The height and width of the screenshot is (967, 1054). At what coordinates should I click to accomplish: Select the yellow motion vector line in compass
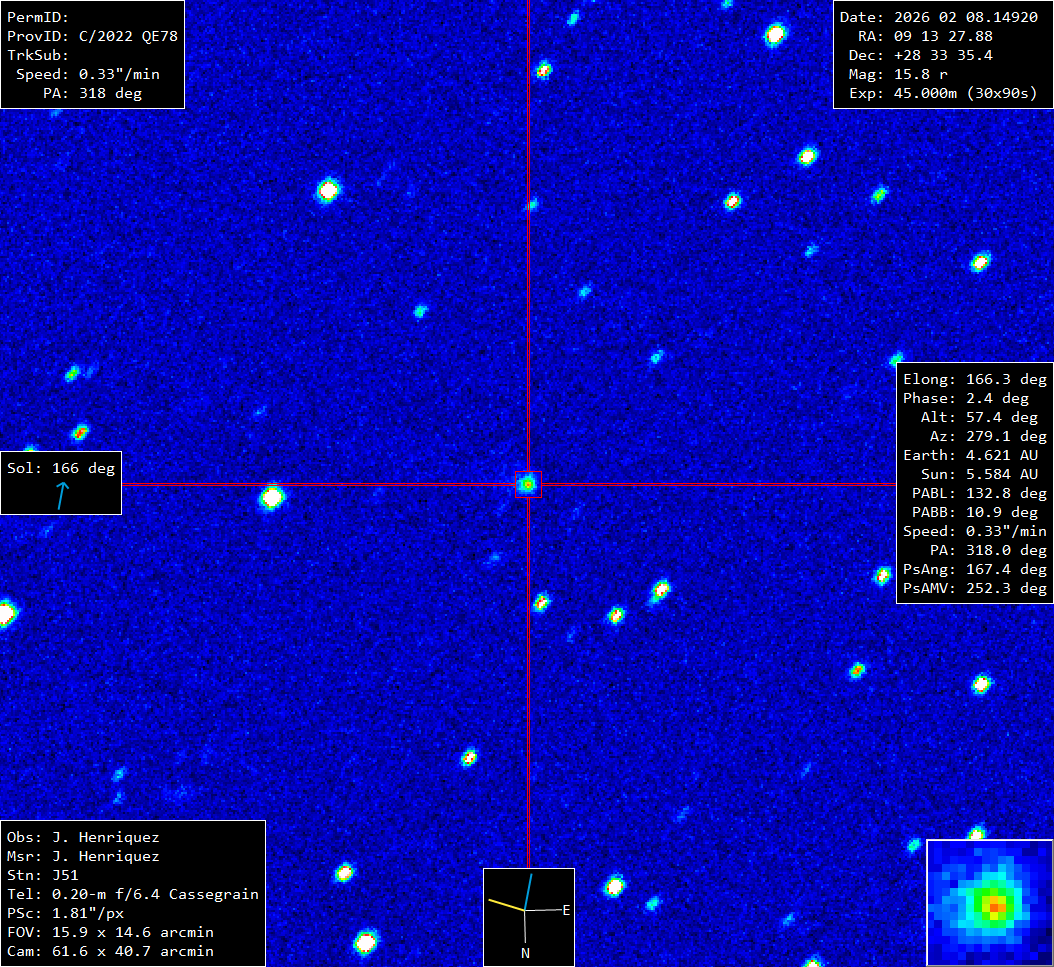(506, 905)
